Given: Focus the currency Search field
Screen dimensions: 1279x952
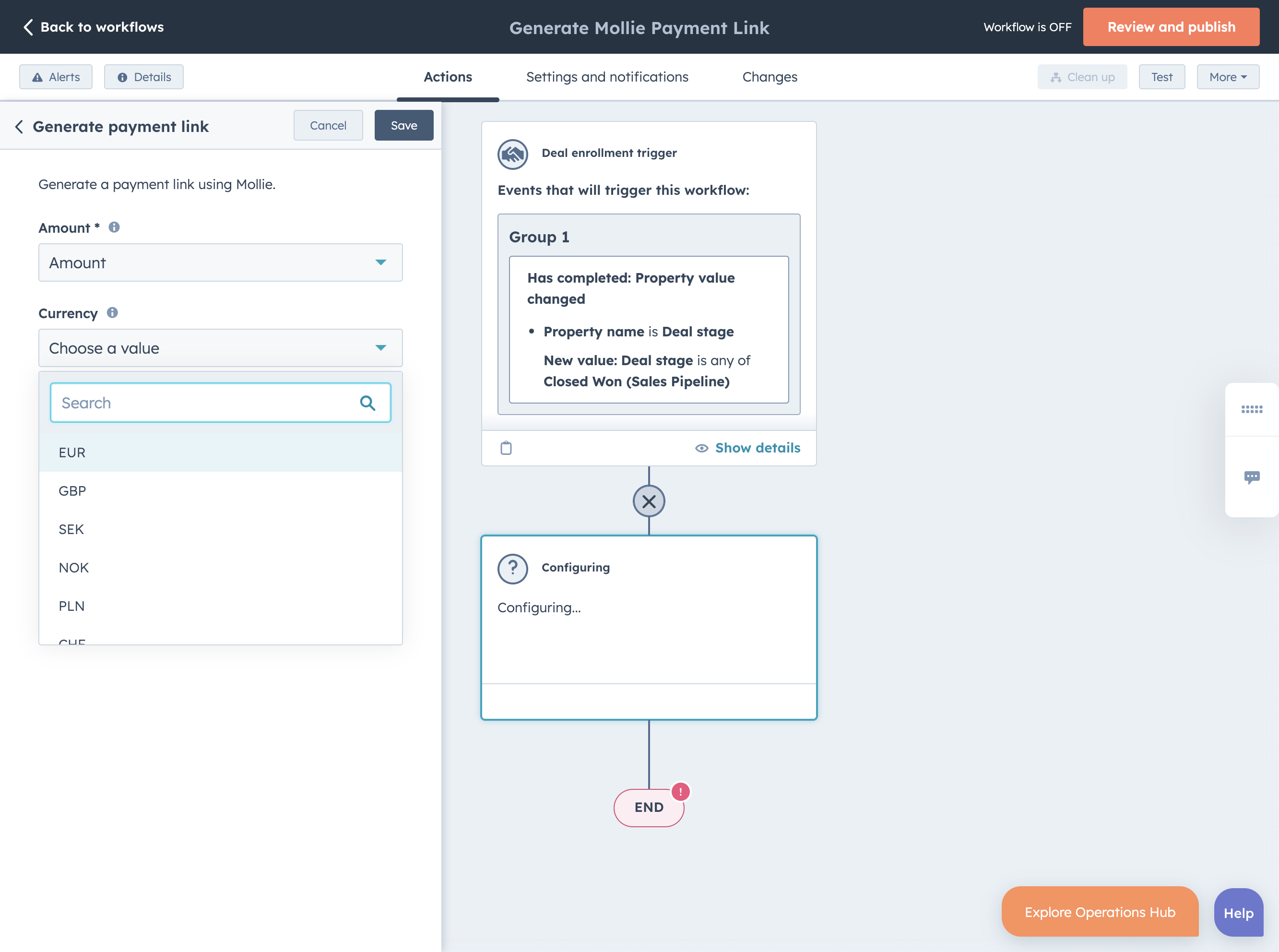Looking at the screenshot, I should pos(221,403).
